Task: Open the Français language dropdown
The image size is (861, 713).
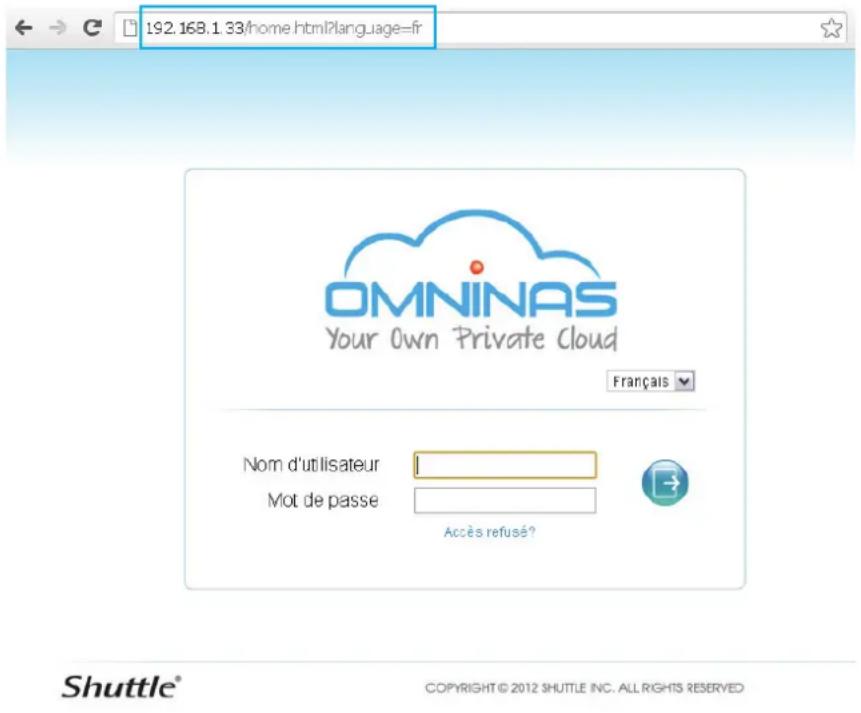Action: [x=651, y=381]
